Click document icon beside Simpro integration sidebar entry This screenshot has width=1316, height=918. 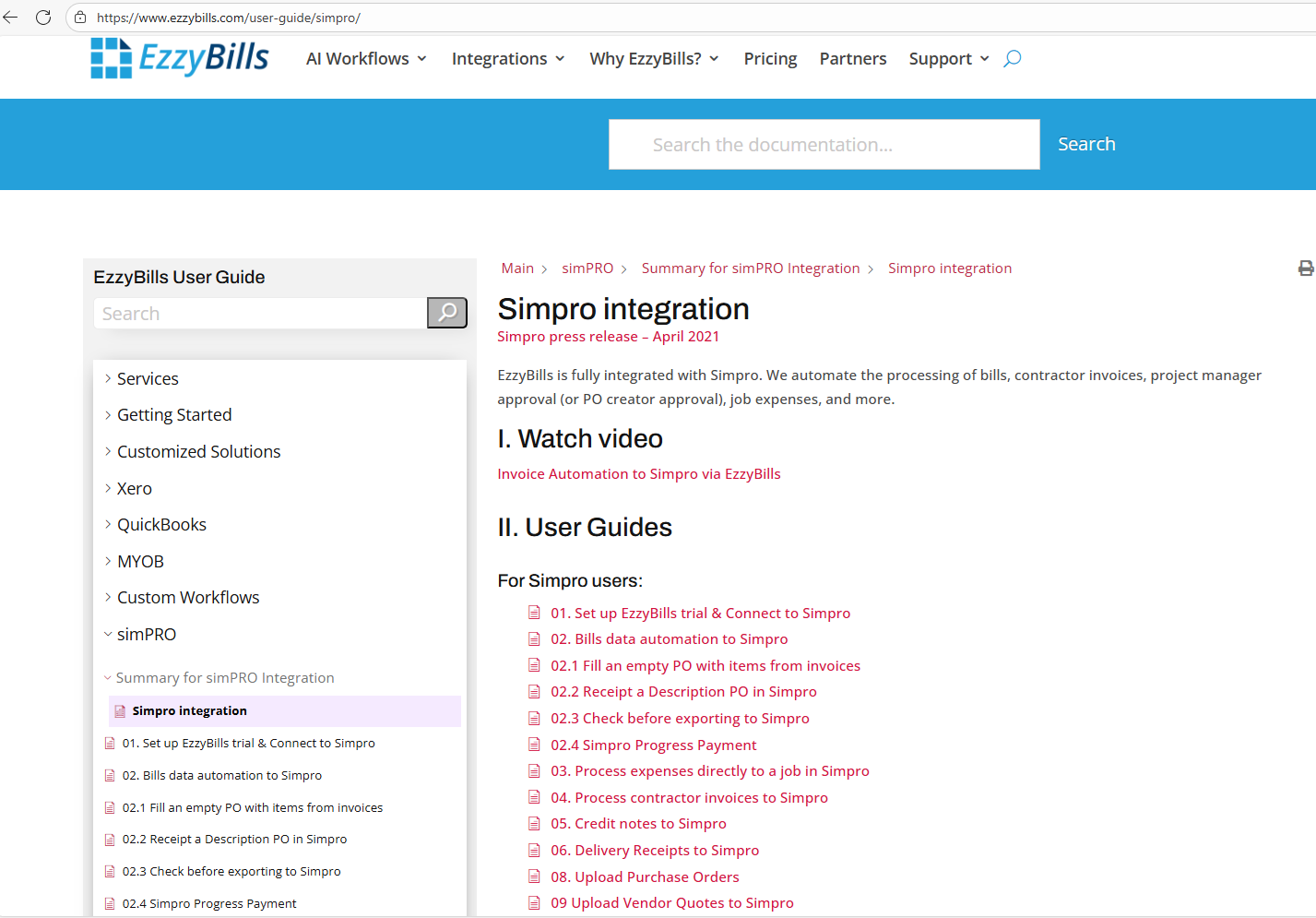[x=121, y=710]
